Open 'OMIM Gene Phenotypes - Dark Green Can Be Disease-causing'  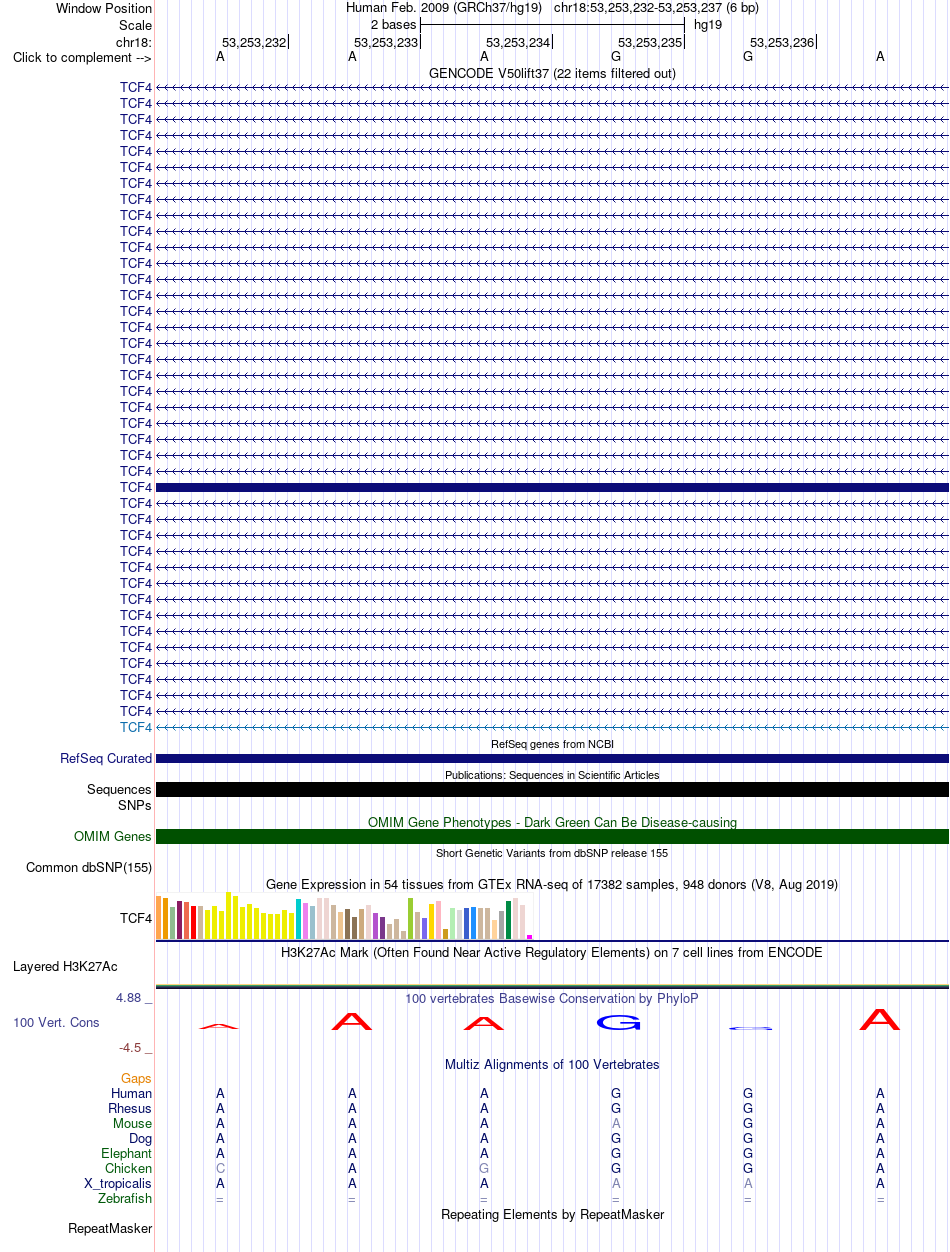coord(552,822)
